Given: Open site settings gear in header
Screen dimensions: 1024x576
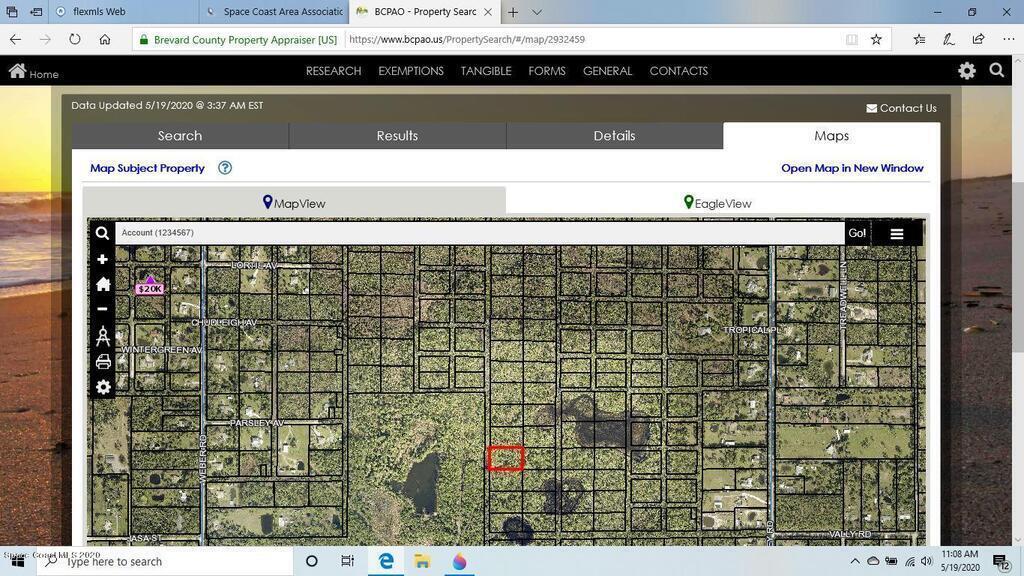Looking at the screenshot, I should pos(966,71).
